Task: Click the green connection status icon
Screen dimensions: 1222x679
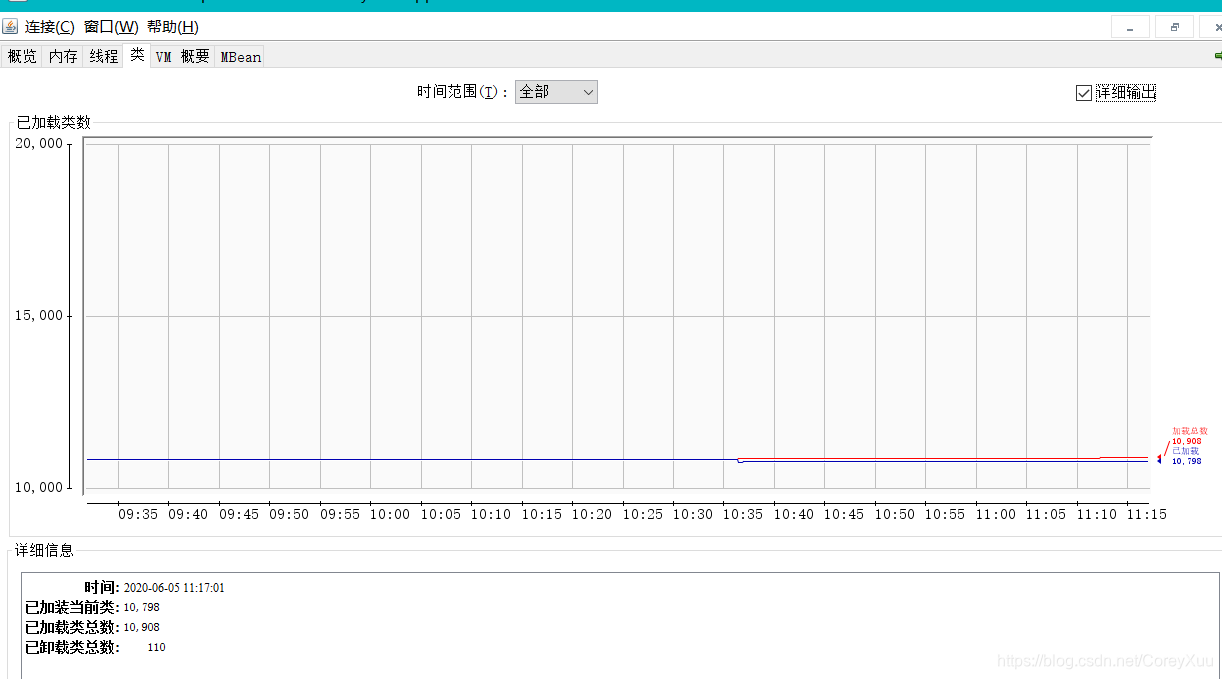Action: click(1217, 56)
